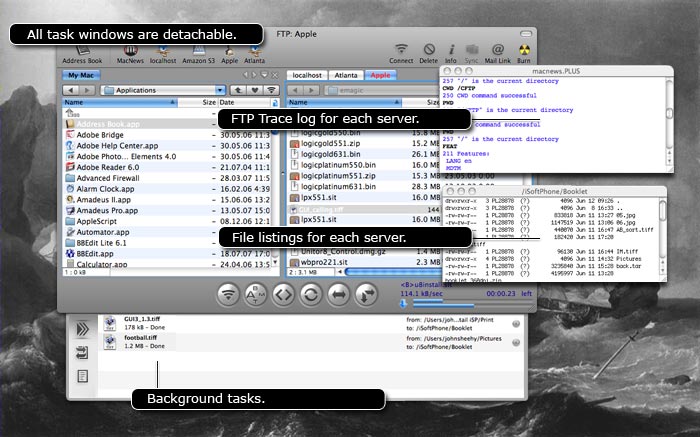Image resolution: width=700 pixels, height=437 pixels.
Task: Click the round bent-arrows swap button
Action: (366, 295)
